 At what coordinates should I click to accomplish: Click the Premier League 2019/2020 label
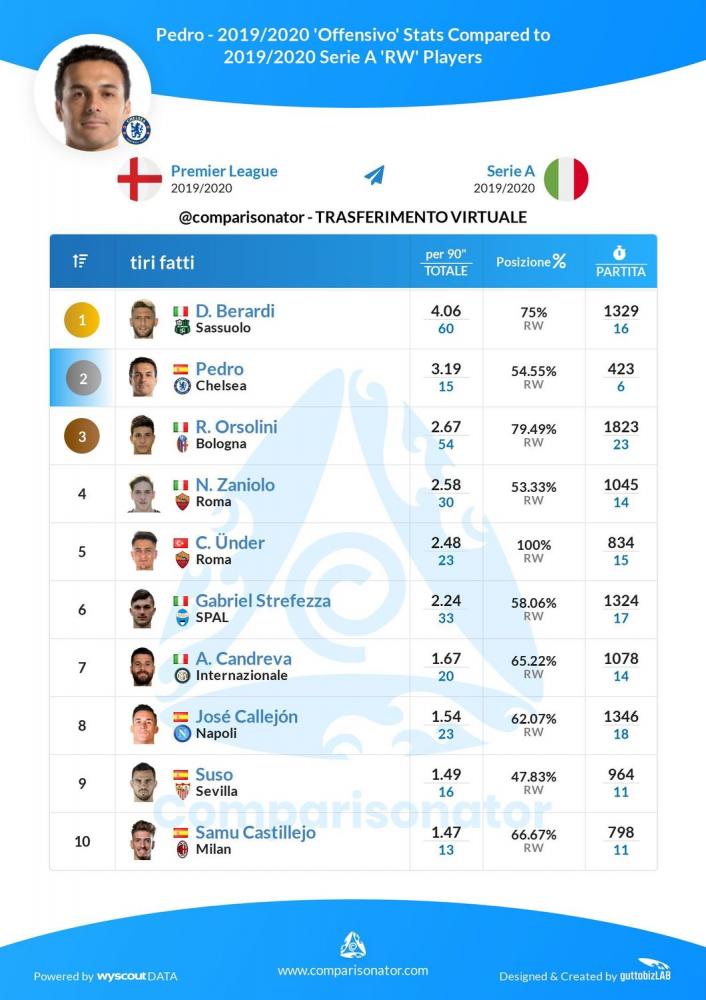tap(224, 179)
